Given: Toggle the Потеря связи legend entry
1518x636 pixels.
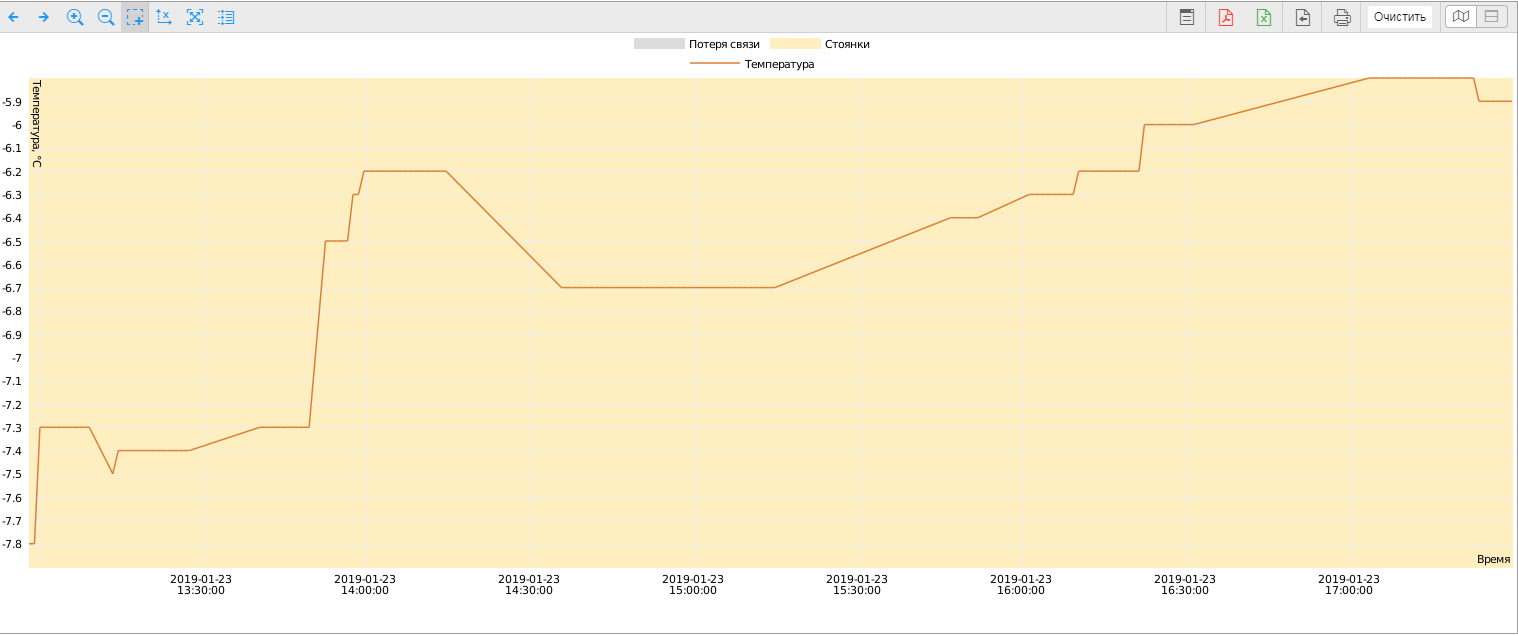Looking at the screenshot, I should (697, 44).
